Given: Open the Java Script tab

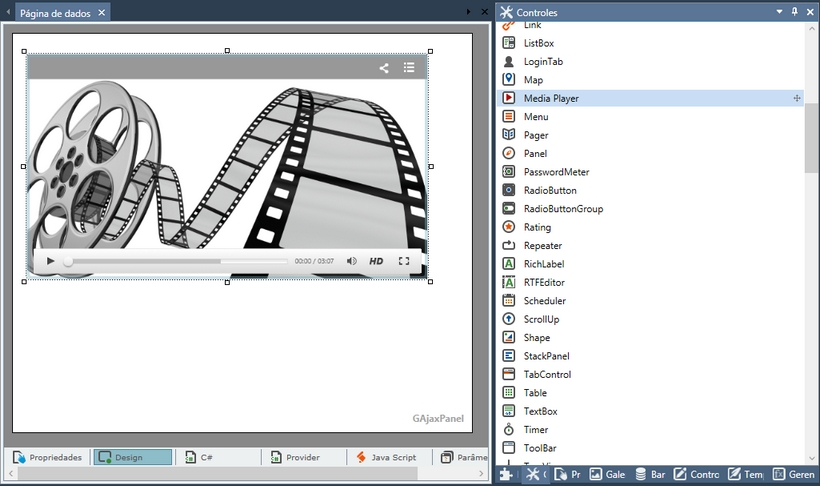Looking at the screenshot, I should pyautogui.click(x=384, y=457).
